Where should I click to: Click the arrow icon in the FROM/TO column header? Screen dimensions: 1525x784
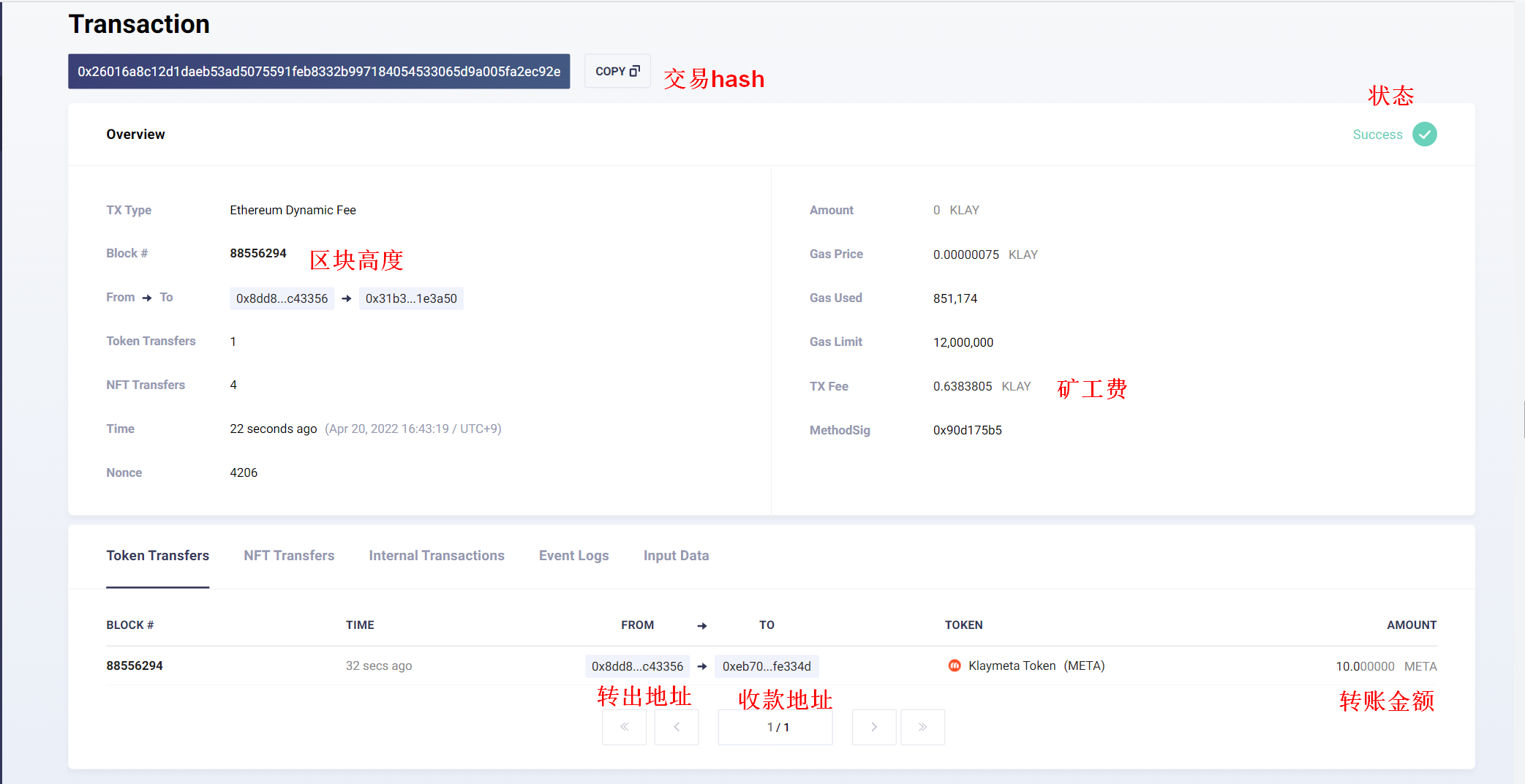tap(701, 625)
